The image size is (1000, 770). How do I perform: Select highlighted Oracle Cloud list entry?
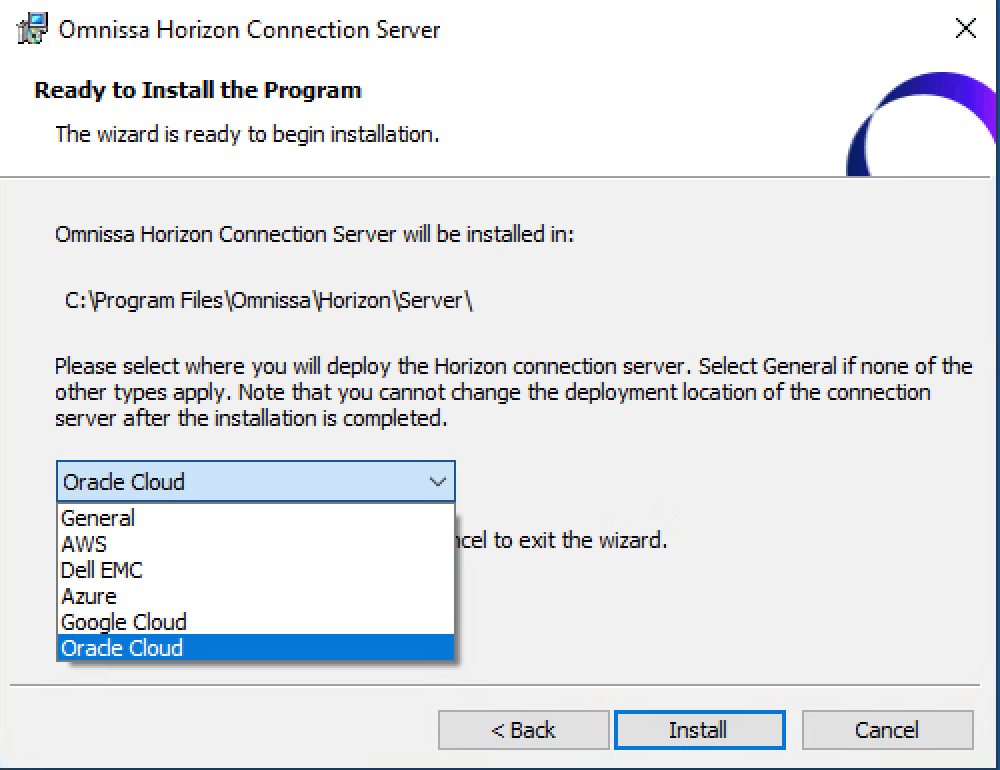click(x=256, y=648)
